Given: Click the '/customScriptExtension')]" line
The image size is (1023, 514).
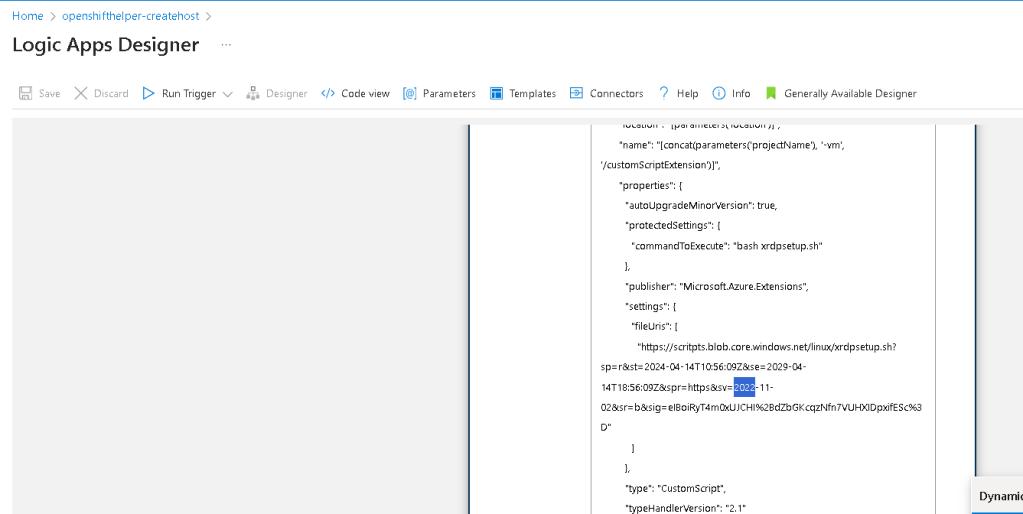Looking at the screenshot, I should [x=660, y=165].
